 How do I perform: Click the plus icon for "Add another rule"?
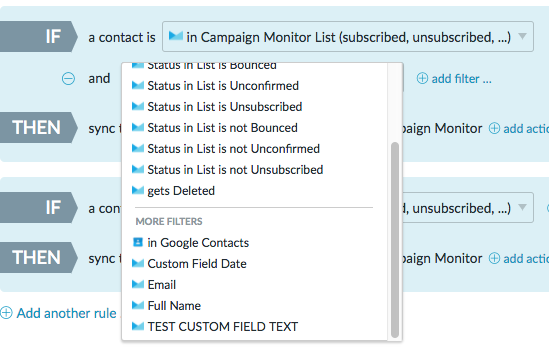[x=6, y=313]
